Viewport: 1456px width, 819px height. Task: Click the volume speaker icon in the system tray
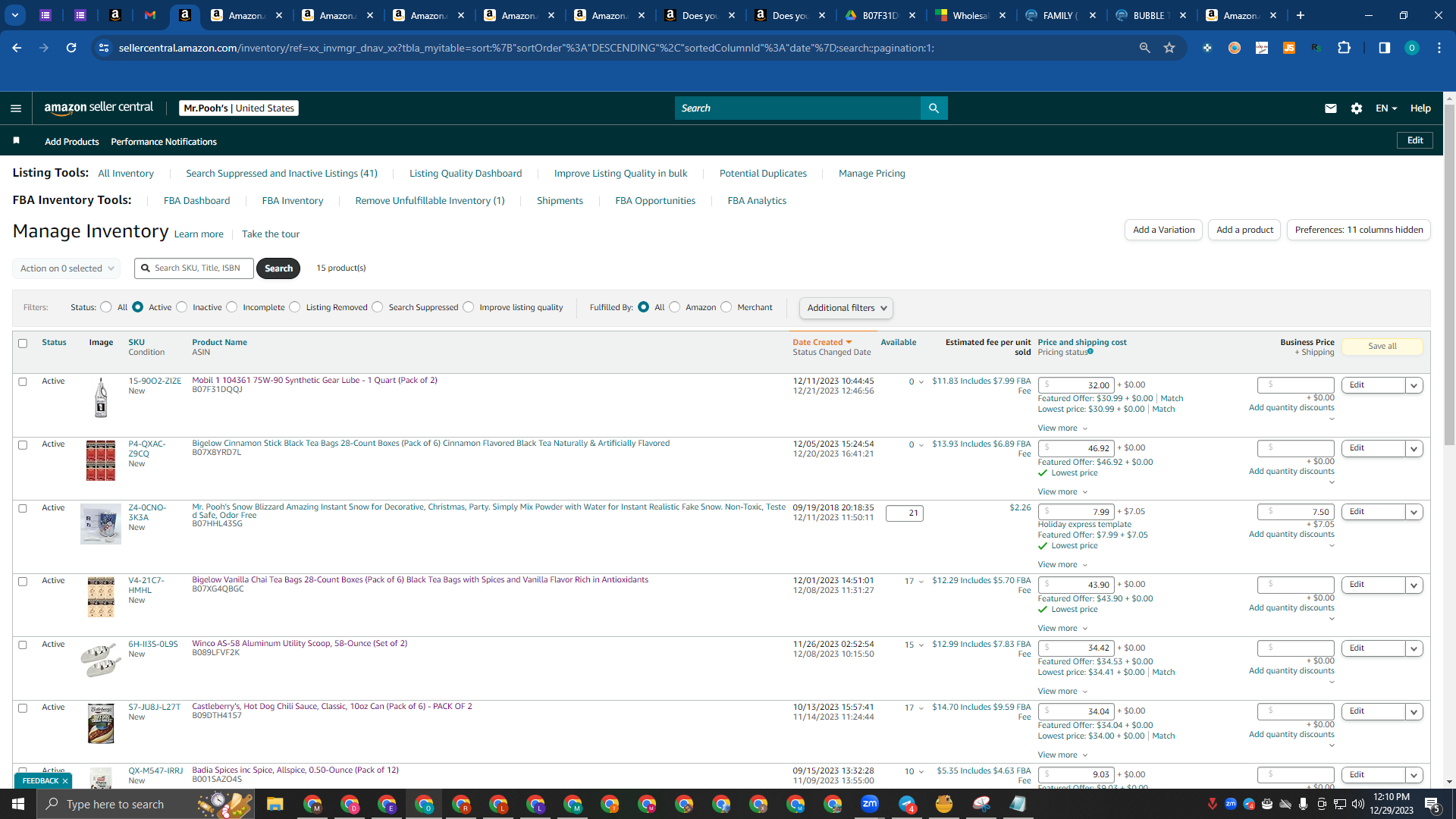[x=1358, y=804]
